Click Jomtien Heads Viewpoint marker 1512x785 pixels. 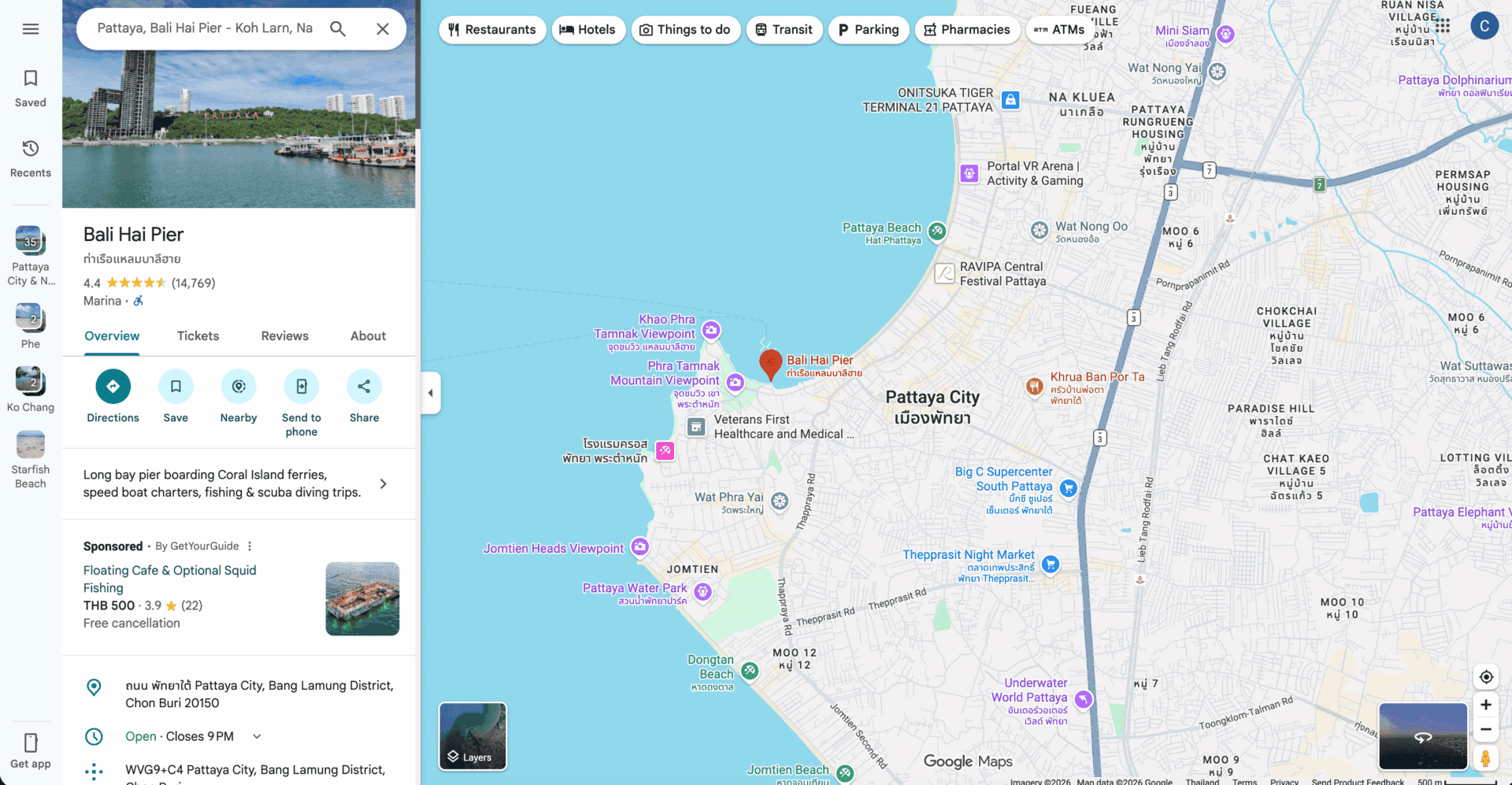tap(640, 546)
